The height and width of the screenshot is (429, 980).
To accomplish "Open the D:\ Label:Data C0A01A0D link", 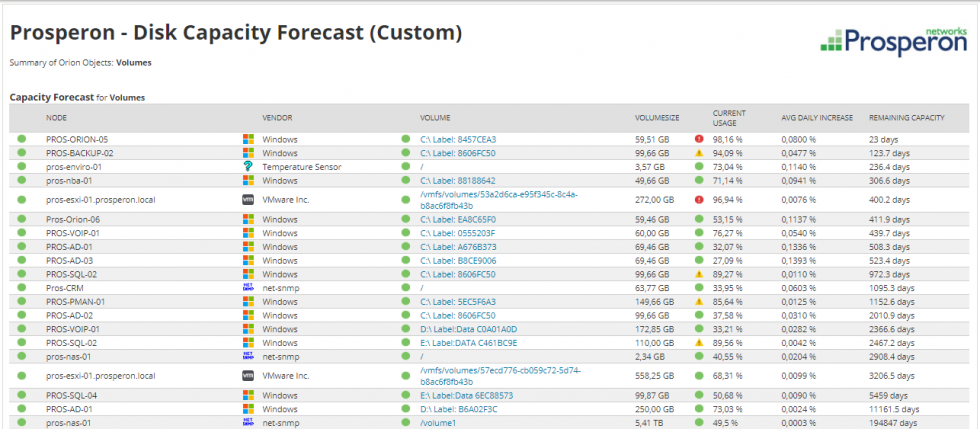I will (x=468, y=329).
